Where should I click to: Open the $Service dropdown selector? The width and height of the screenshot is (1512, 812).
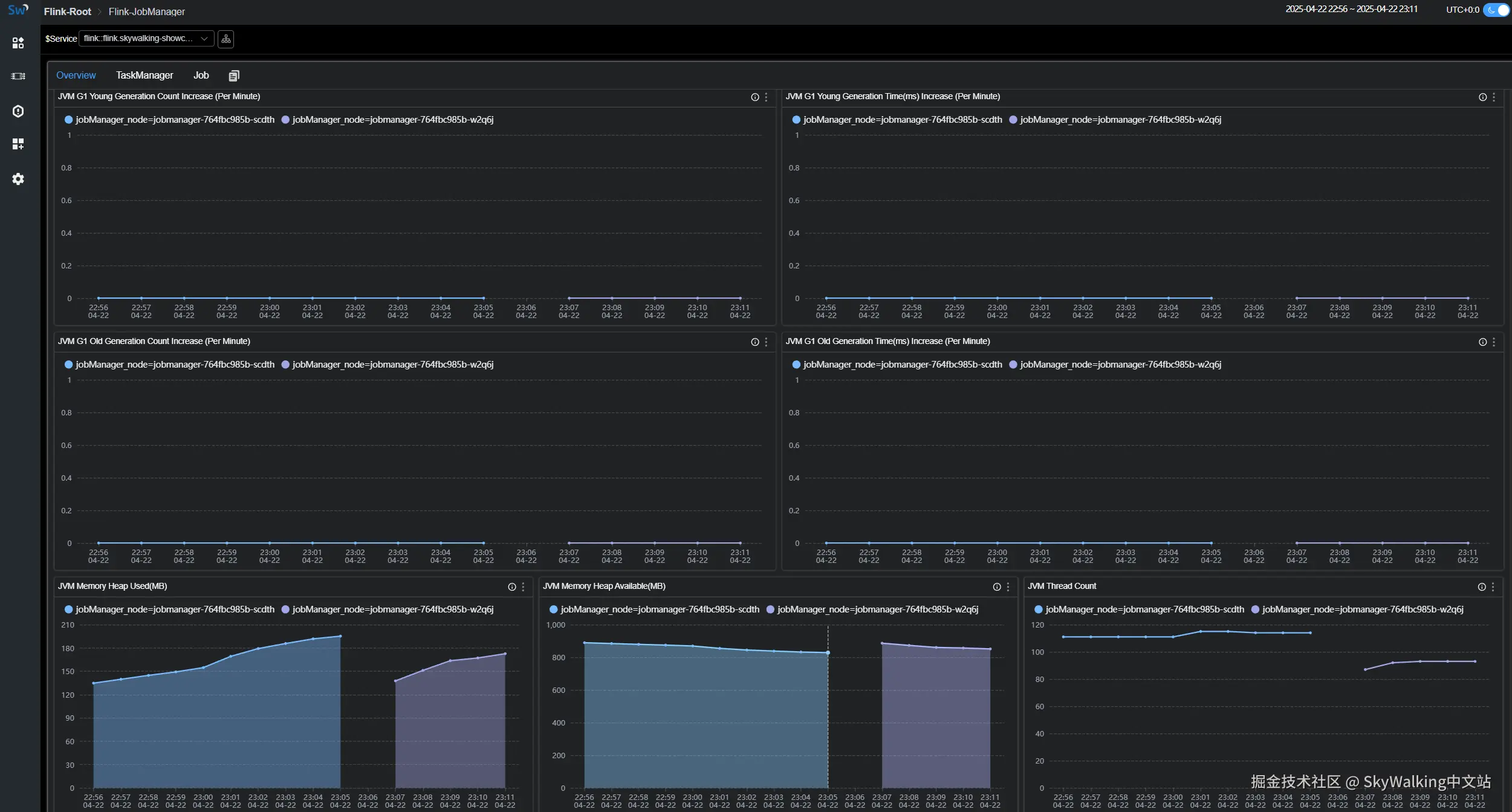point(146,39)
